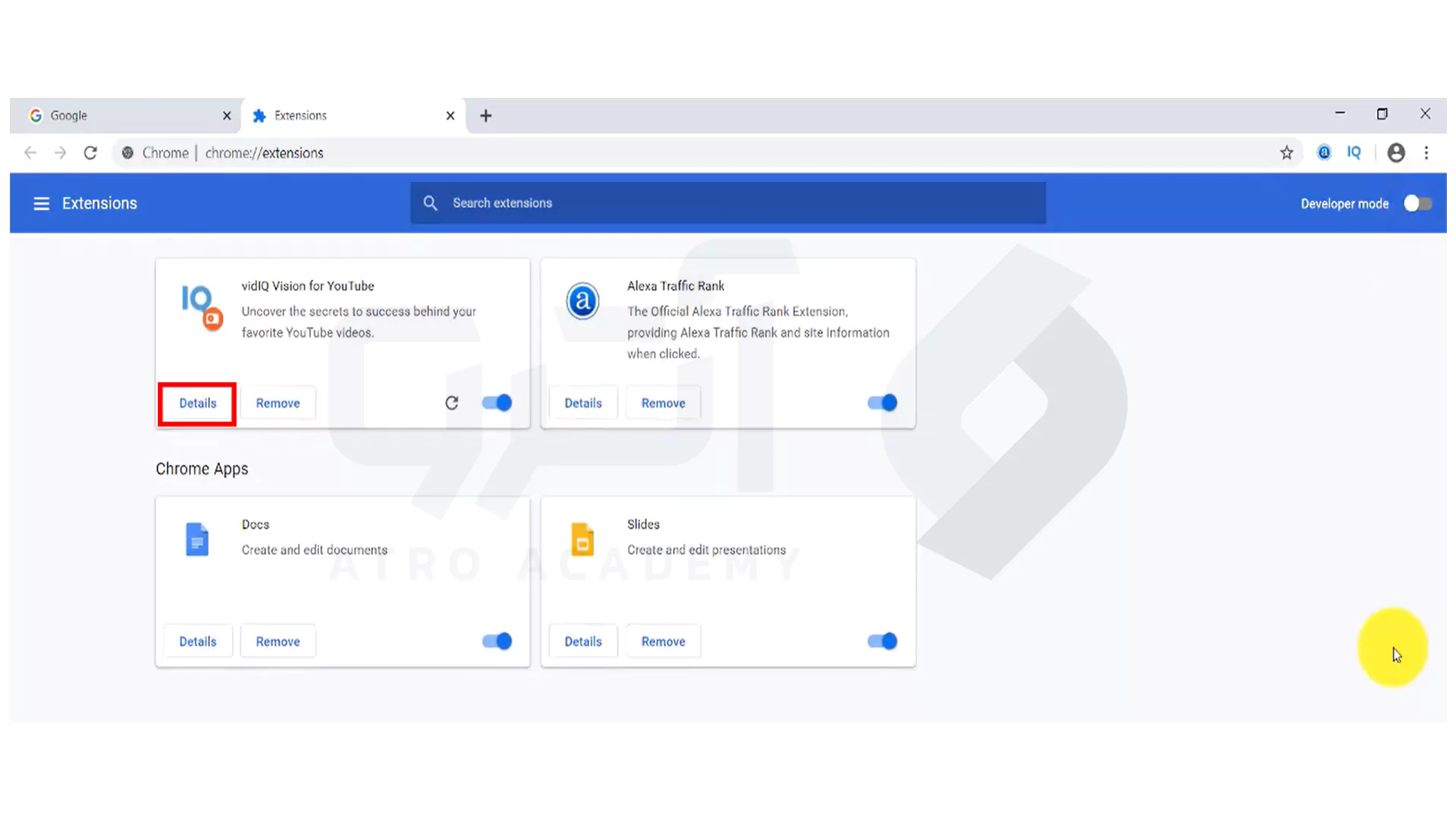Open Details for Alexa Traffic Rank
The width and height of the screenshot is (1456, 819).
click(x=582, y=403)
